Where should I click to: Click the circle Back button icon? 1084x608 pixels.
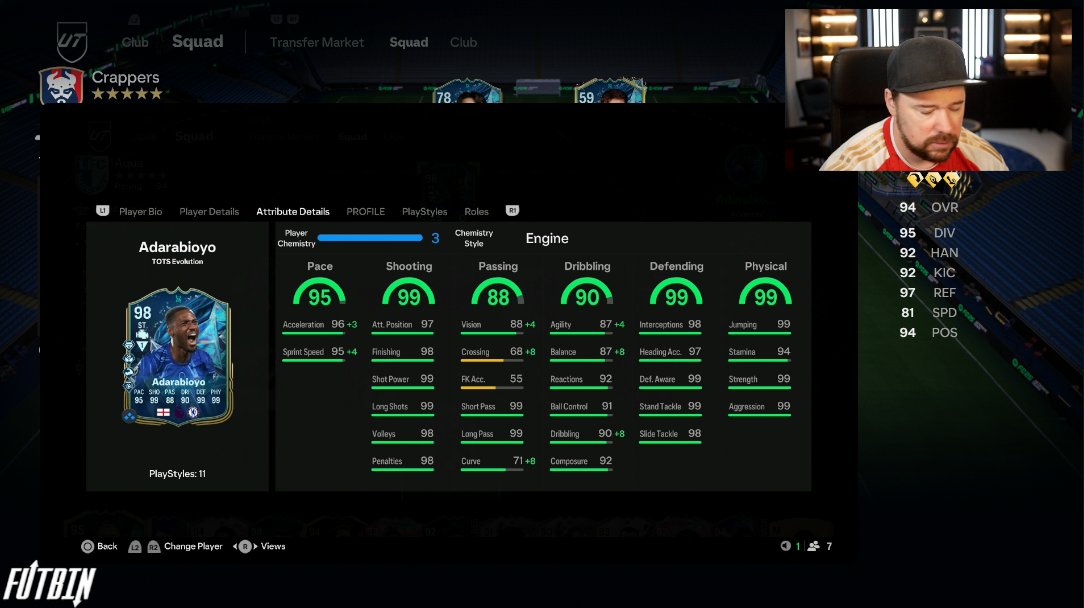(87, 546)
